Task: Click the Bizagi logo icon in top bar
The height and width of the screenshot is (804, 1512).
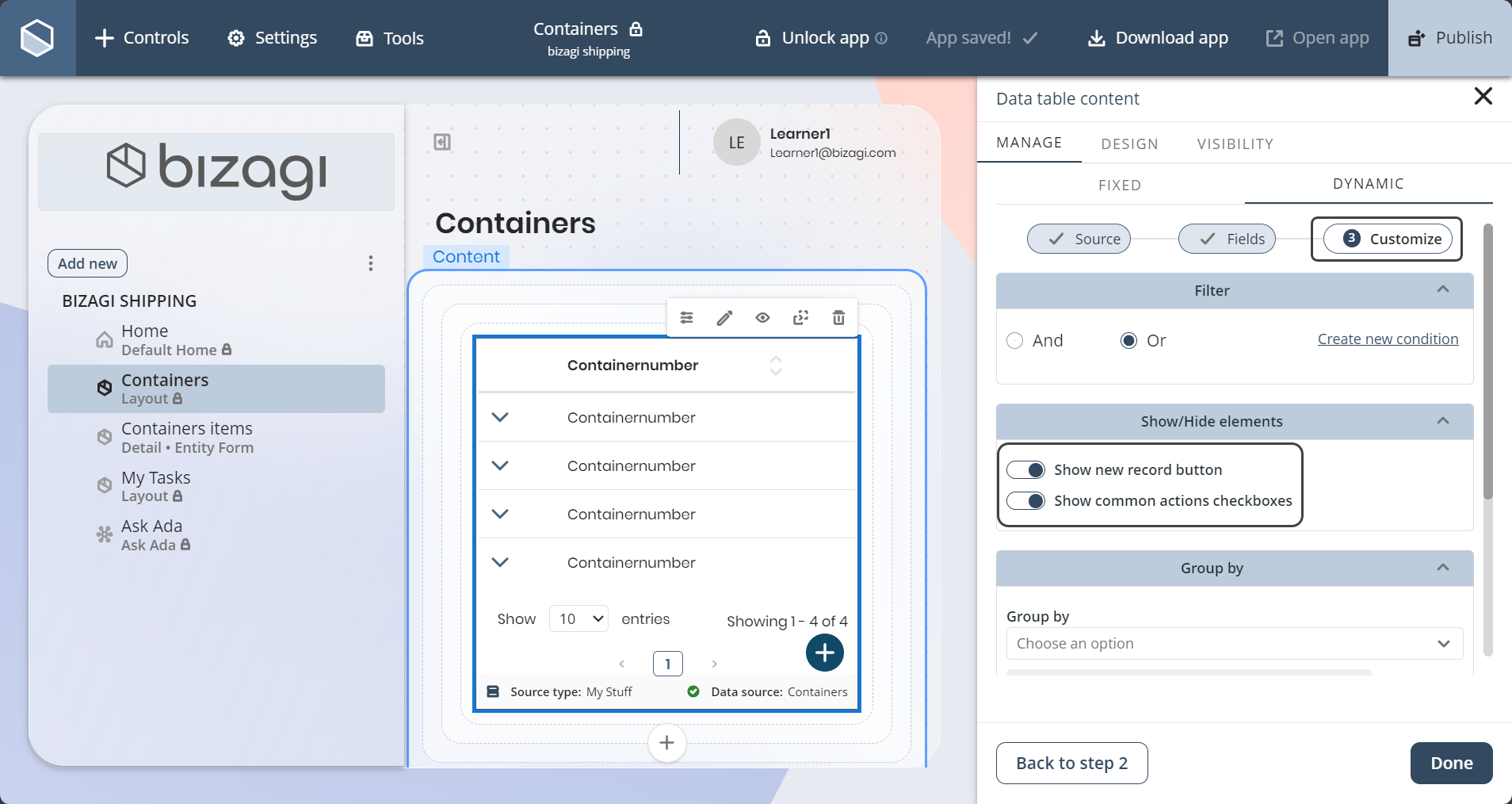Action: 37,37
